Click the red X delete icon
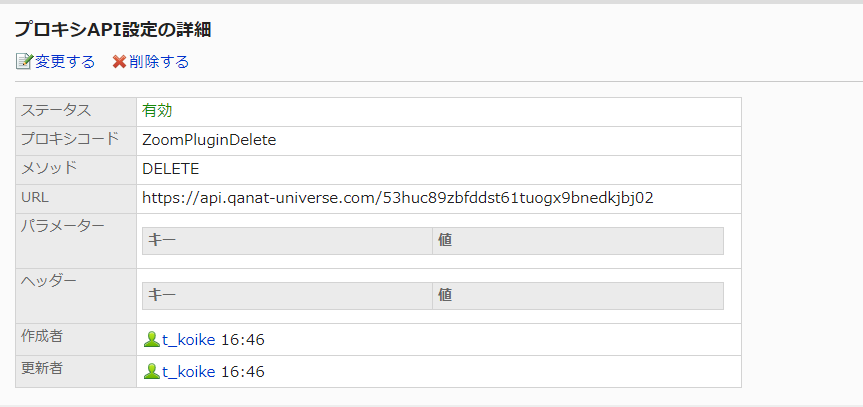 (119, 62)
